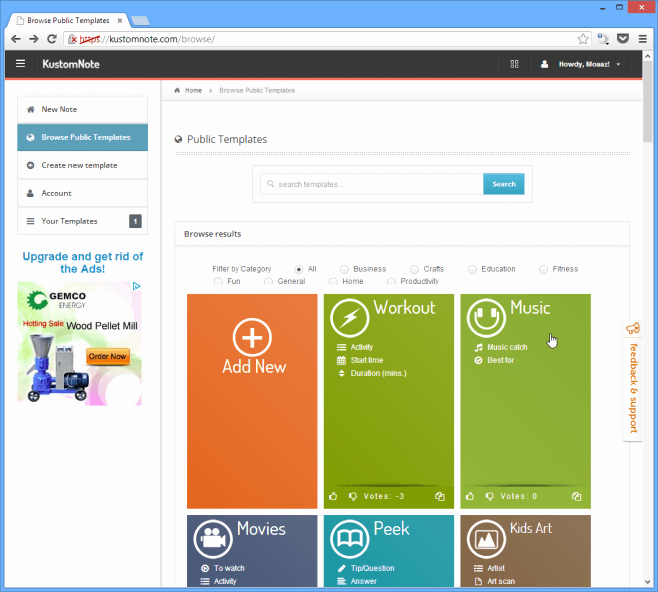Select Browse Public Templates sidebar item
Viewport: 658px width, 592px height.
(x=82, y=137)
